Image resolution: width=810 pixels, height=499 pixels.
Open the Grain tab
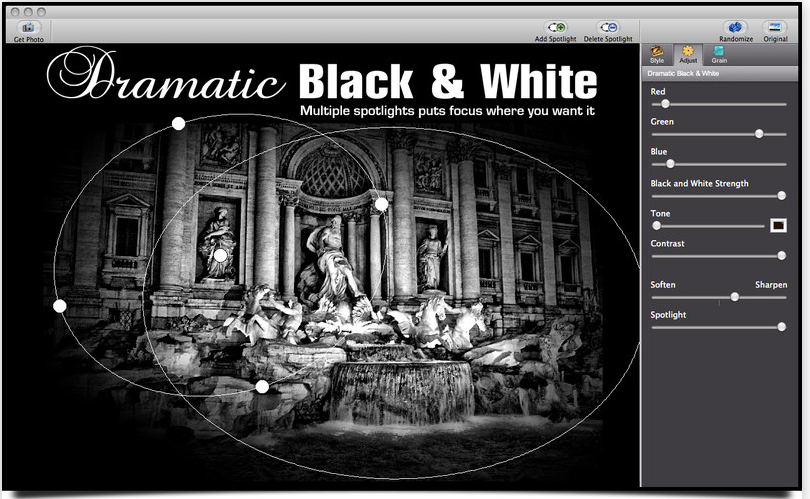coord(719,54)
